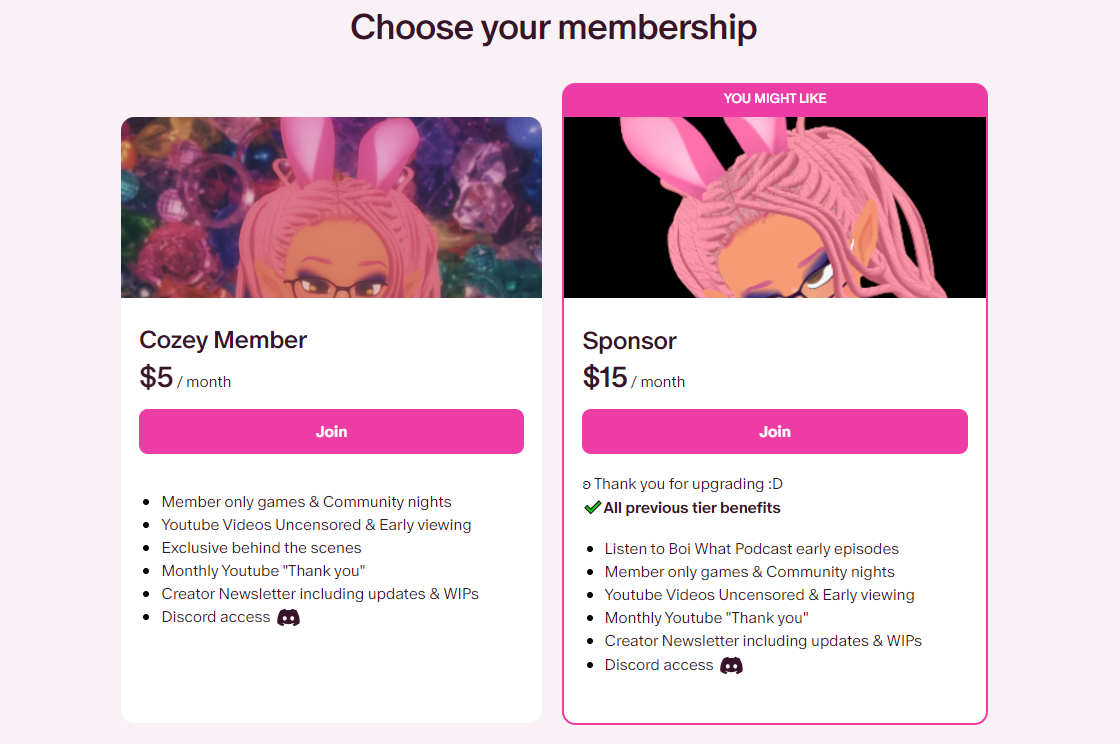Open the Sponsor tier banner image

[x=775, y=207]
